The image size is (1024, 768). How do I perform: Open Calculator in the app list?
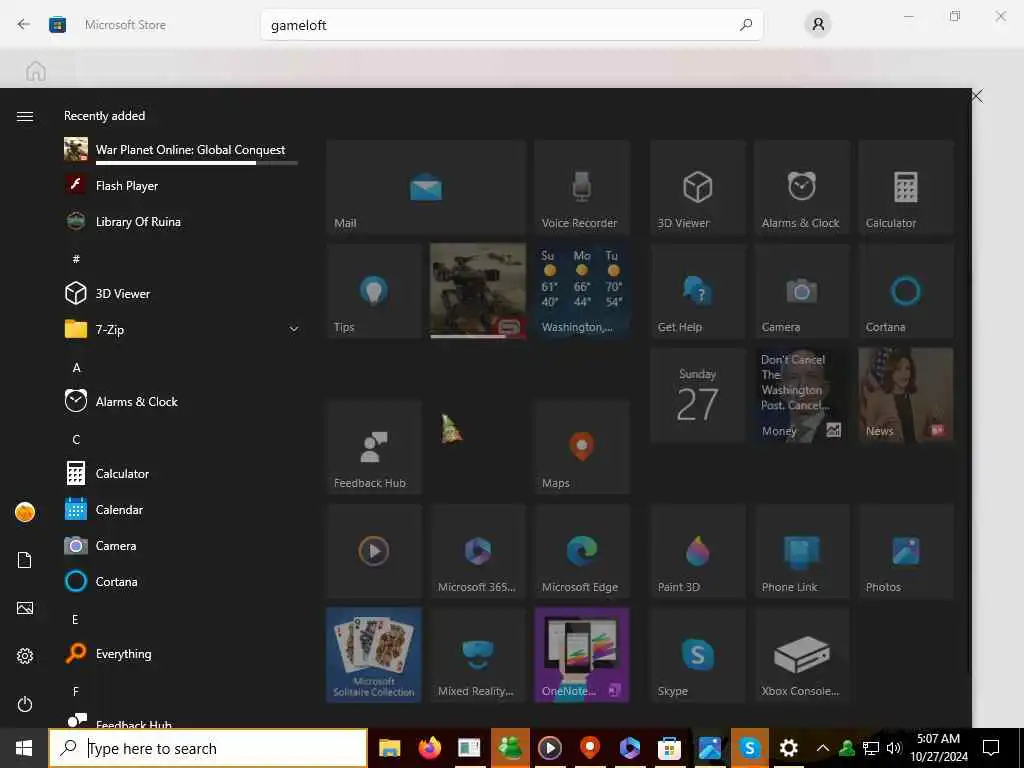pos(182,473)
